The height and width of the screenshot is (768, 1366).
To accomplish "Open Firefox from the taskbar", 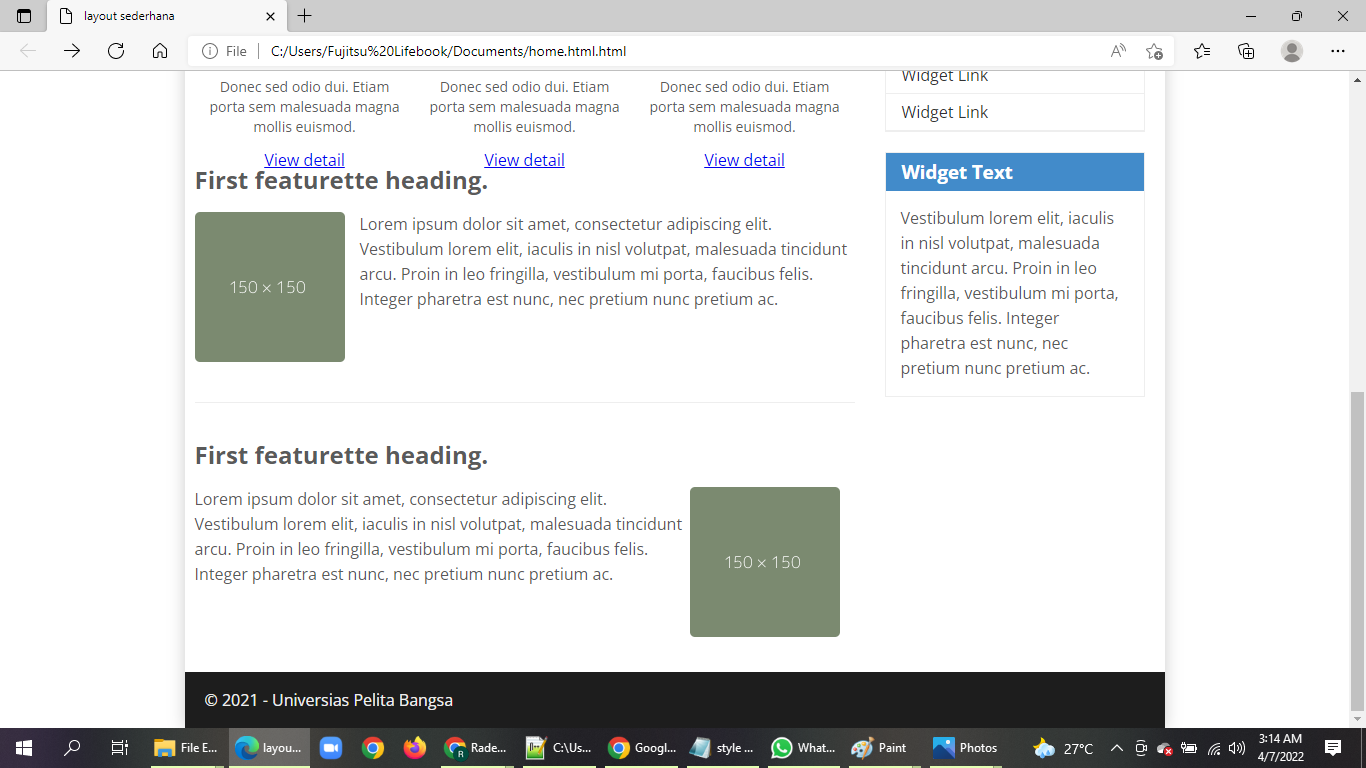I will pyautogui.click(x=414, y=747).
